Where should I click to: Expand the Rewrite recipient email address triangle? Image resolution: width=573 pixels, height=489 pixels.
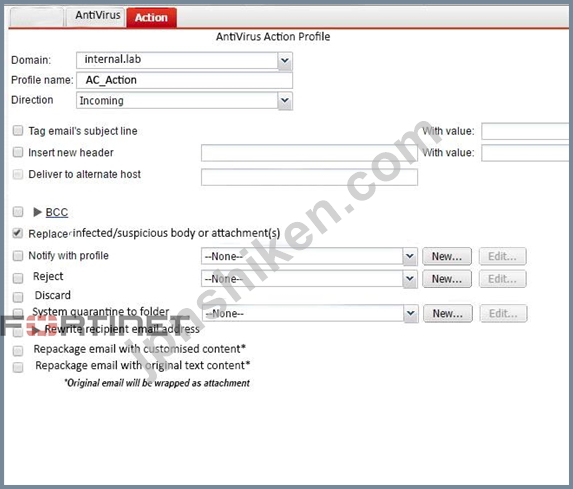click(36, 330)
